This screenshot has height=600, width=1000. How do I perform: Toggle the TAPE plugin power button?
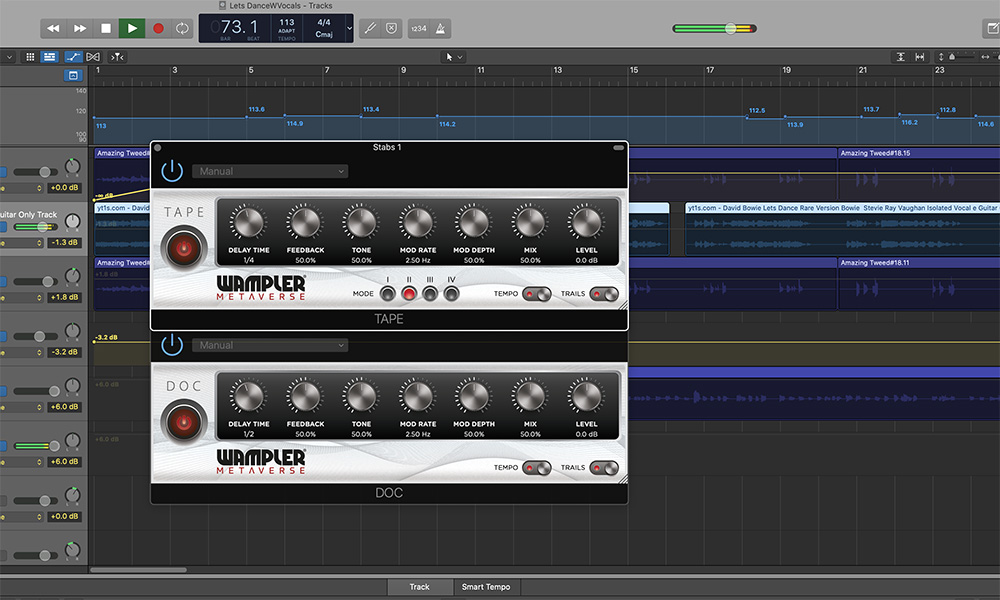(x=172, y=171)
